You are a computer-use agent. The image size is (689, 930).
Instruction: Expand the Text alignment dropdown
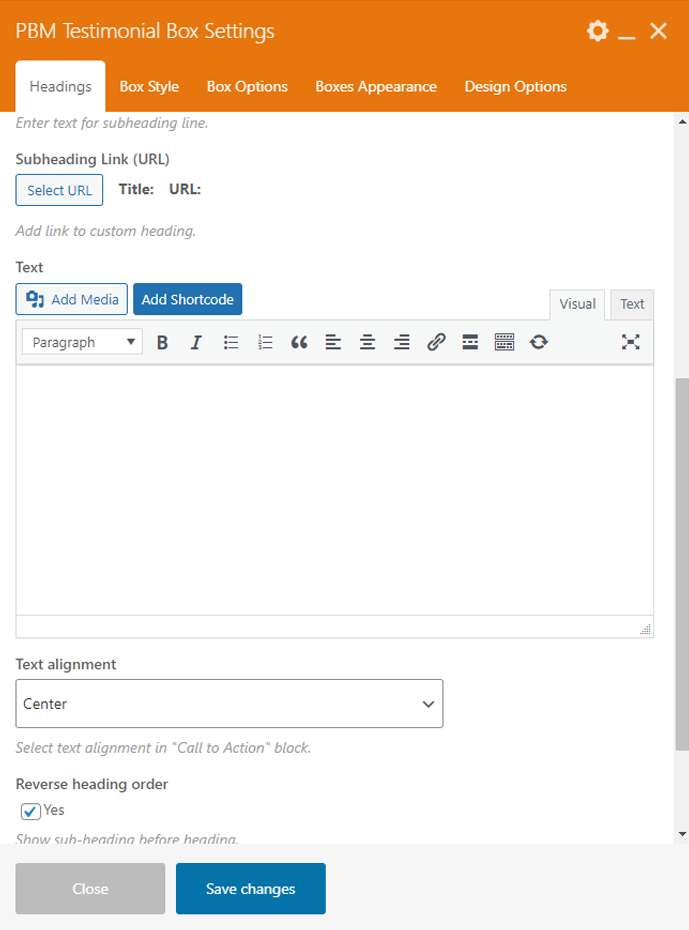tap(229, 704)
